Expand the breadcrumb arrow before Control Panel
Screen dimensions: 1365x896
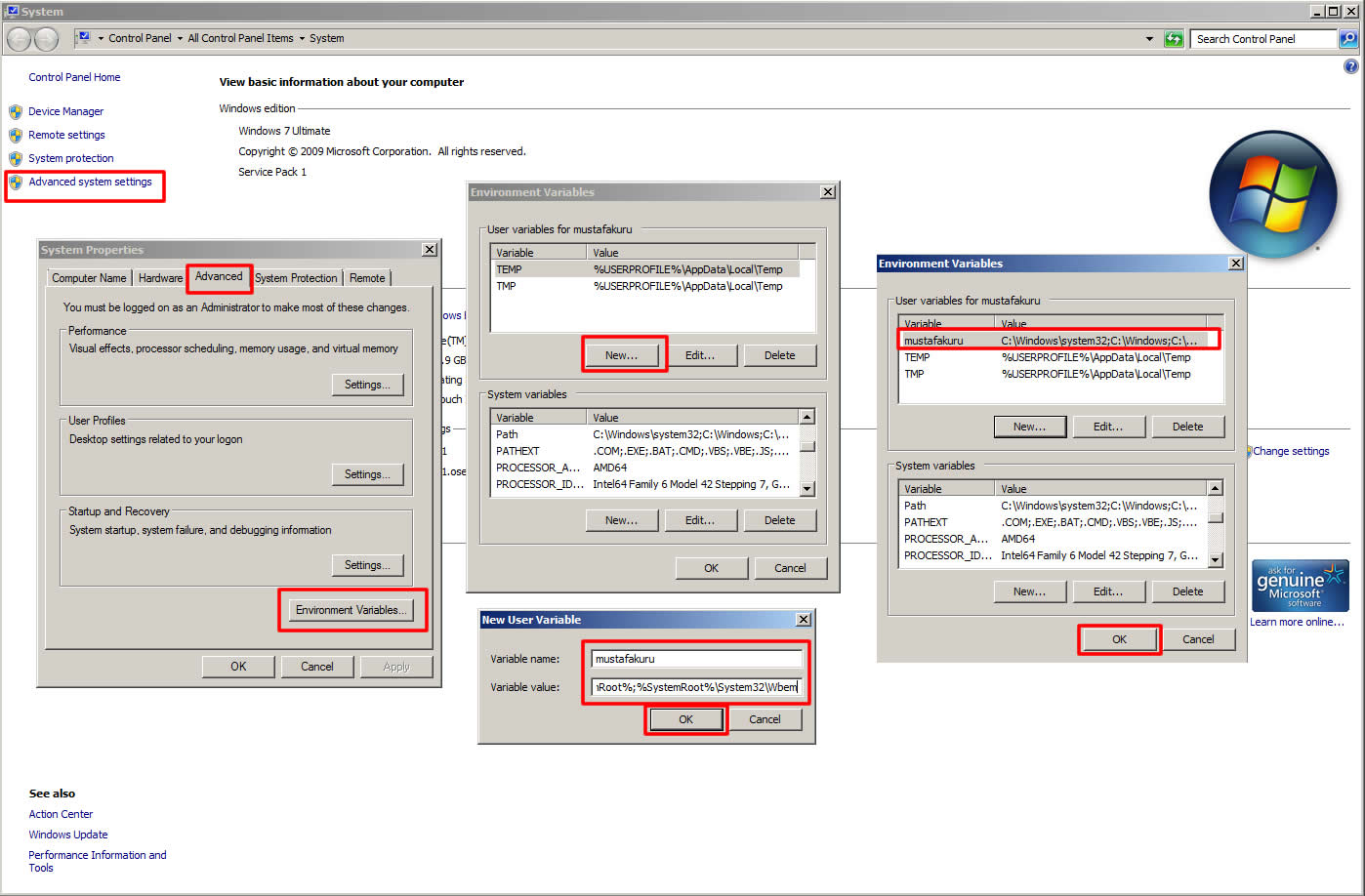[x=101, y=39]
